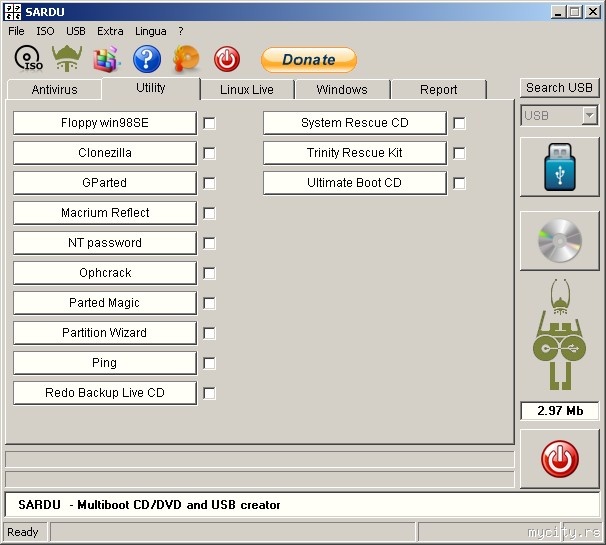Open help via blue question mark icon
This screenshot has height=545, width=606.
coord(147,59)
